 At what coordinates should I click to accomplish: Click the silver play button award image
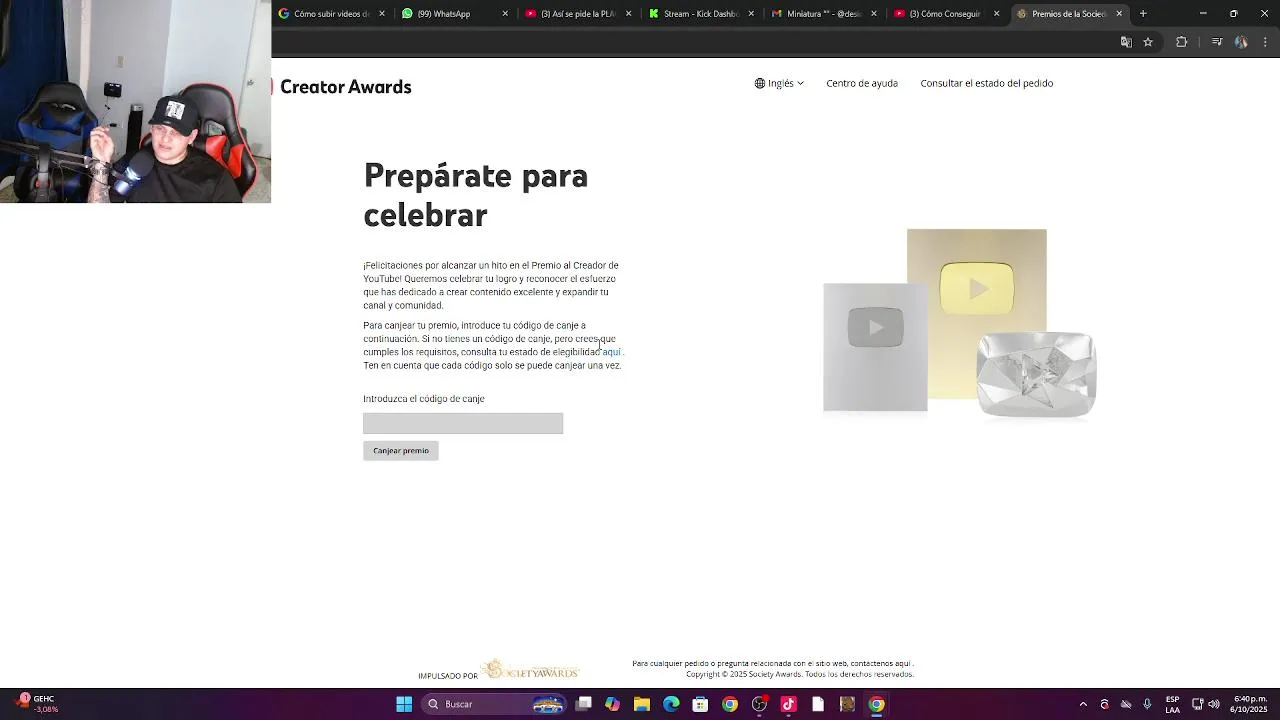pyautogui.click(x=875, y=347)
